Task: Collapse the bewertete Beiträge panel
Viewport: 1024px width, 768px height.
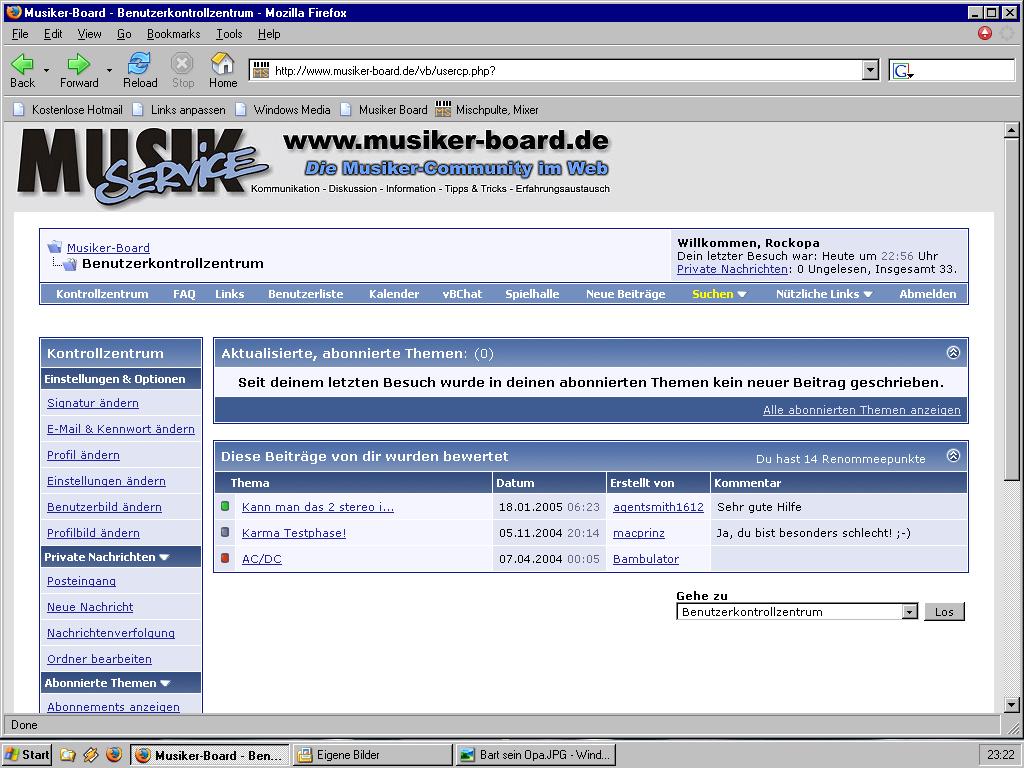Action: click(953, 456)
